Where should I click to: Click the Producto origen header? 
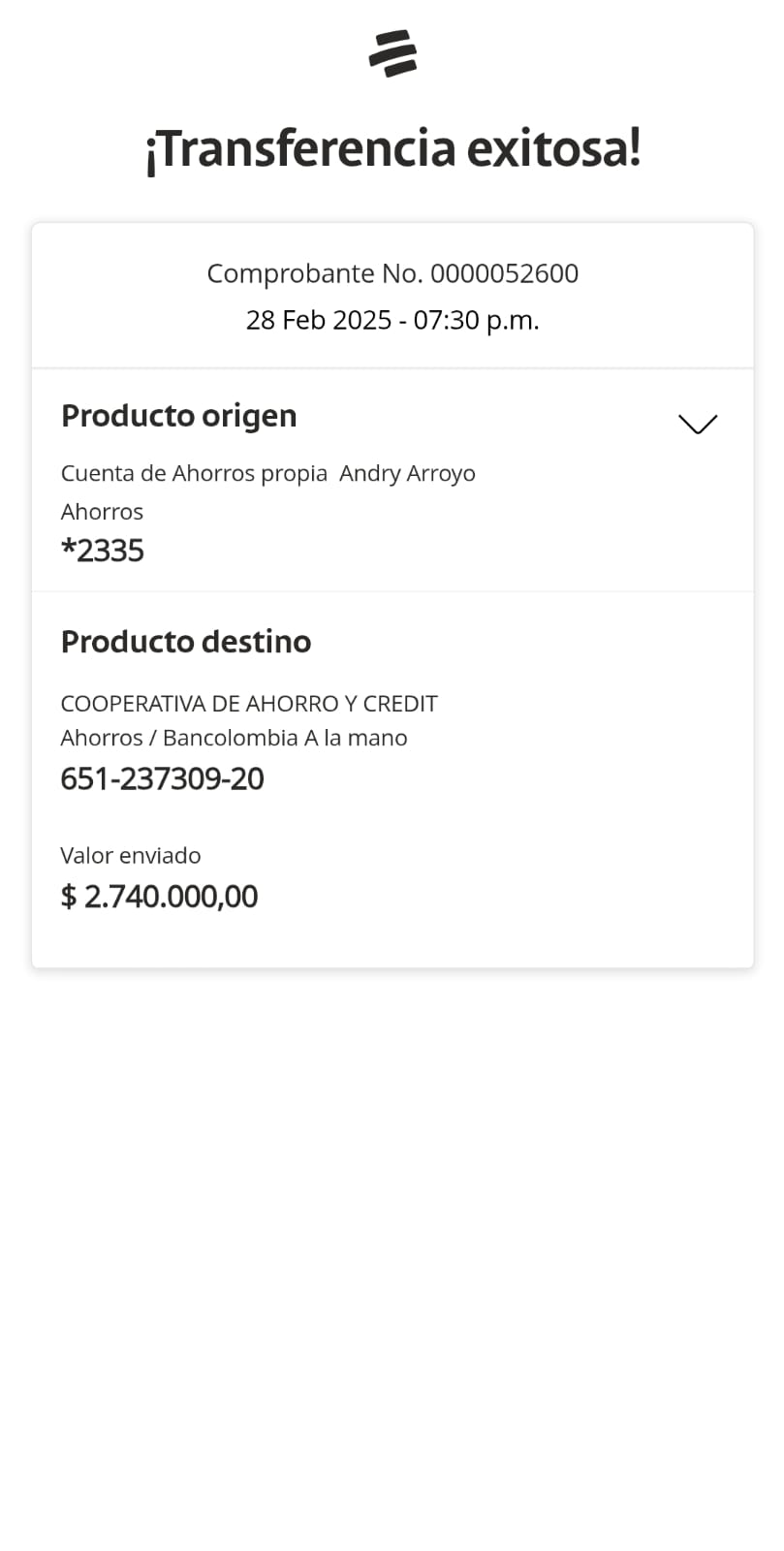178,416
